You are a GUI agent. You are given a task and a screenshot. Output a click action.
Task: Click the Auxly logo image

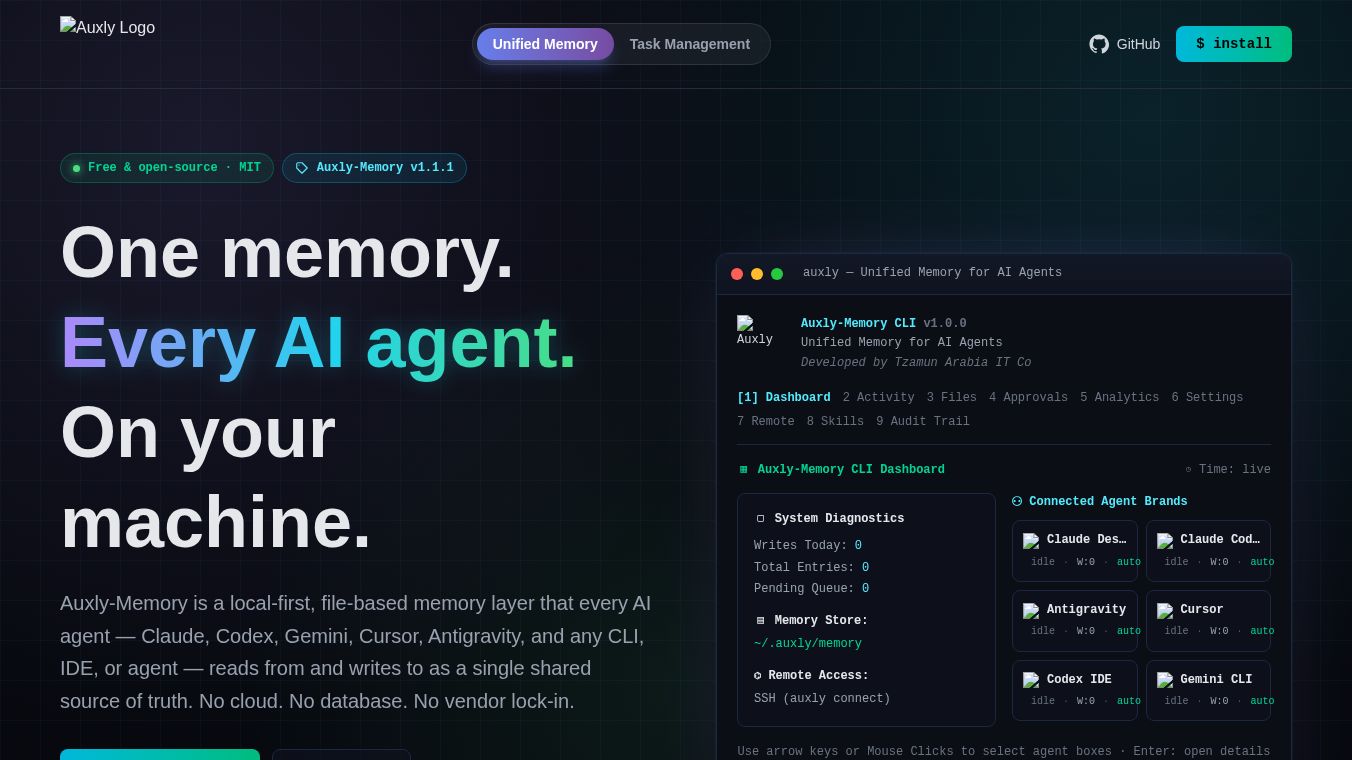click(107, 27)
